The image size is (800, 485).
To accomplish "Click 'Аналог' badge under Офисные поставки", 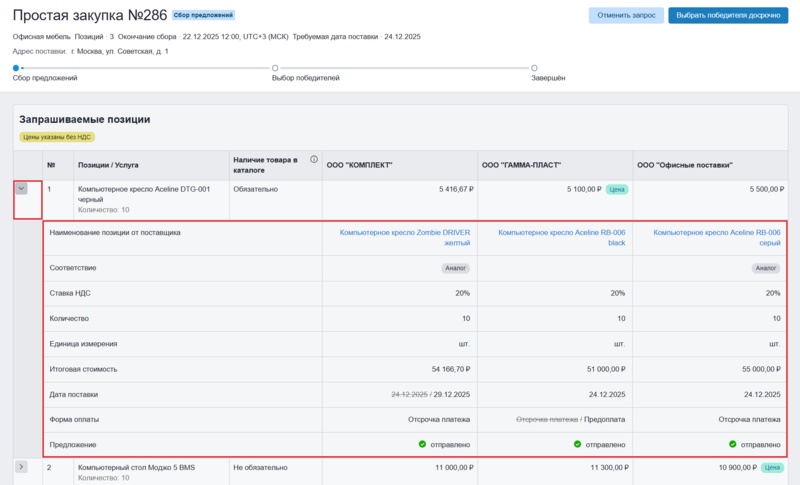I will [766, 268].
